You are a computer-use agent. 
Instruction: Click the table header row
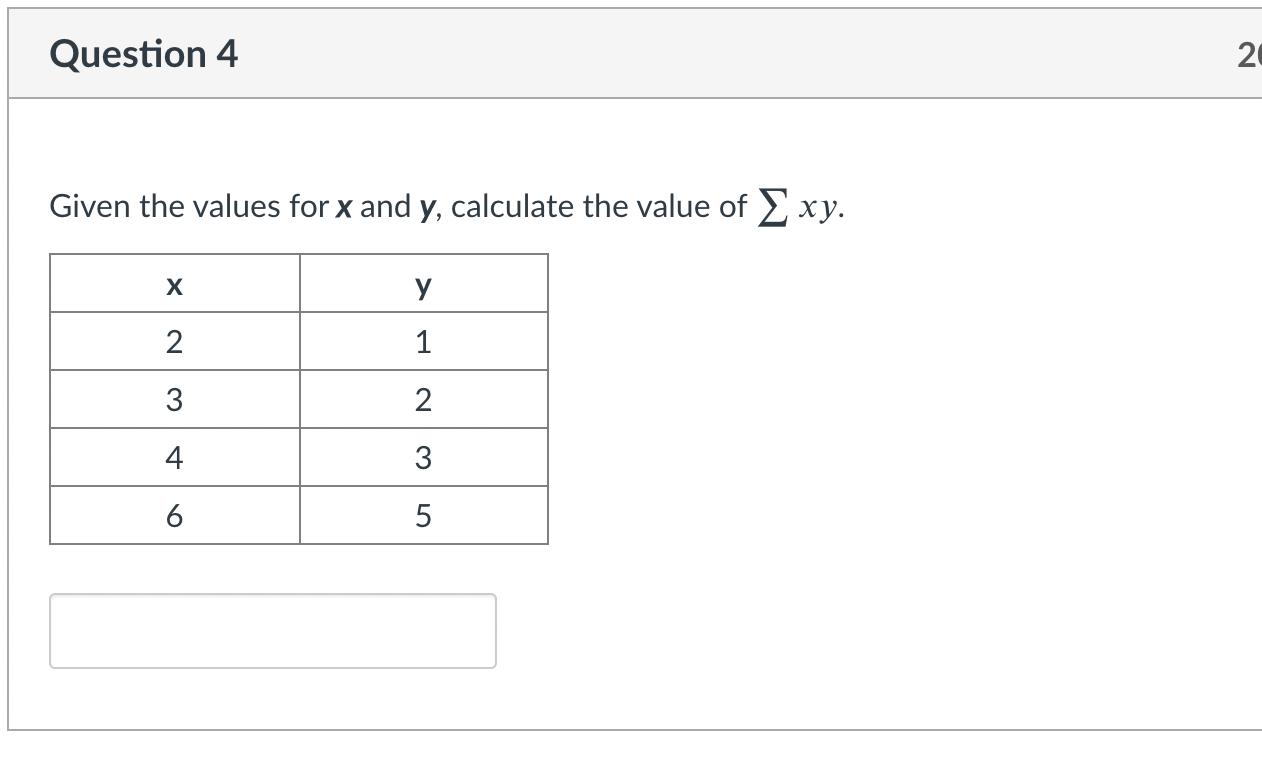pyautogui.click(x=300, y=285)
